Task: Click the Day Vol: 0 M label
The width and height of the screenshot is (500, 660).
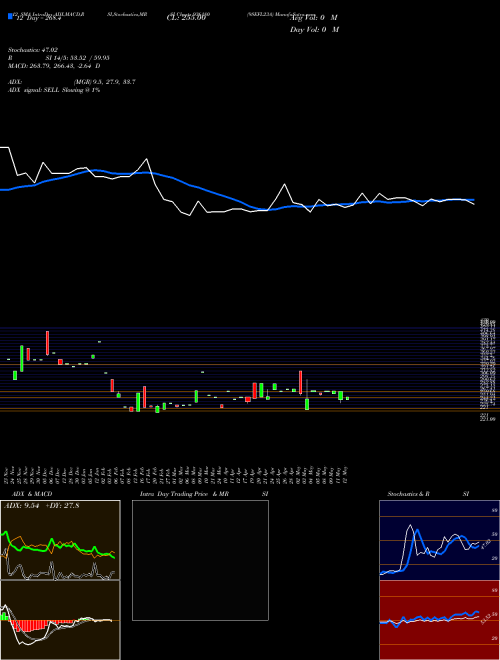Action: 314,29
